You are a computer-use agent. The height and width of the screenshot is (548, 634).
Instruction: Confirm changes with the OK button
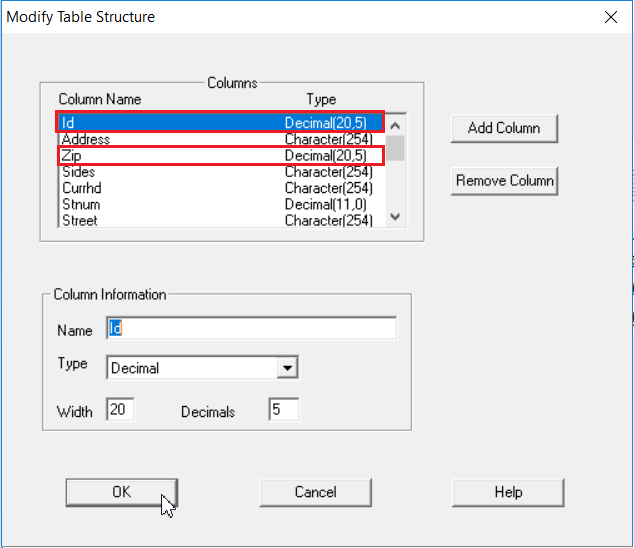122,492
